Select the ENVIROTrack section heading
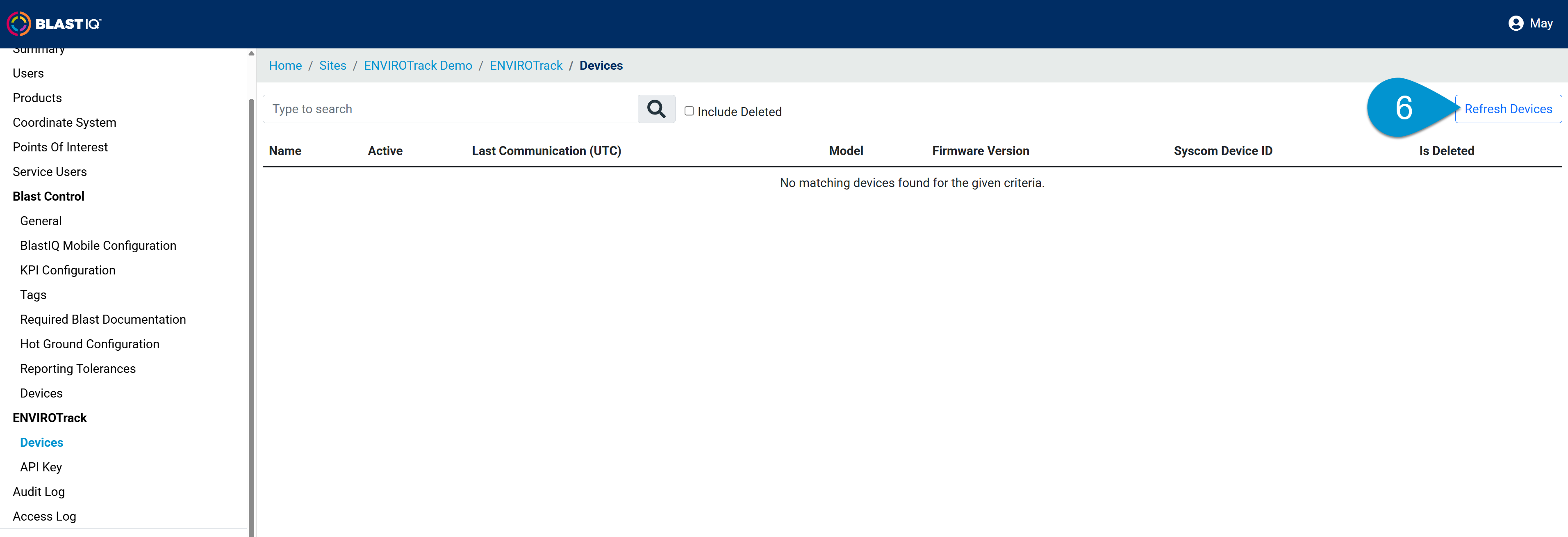This screenshot has width=1568, height=537. (x=50, y=418)
